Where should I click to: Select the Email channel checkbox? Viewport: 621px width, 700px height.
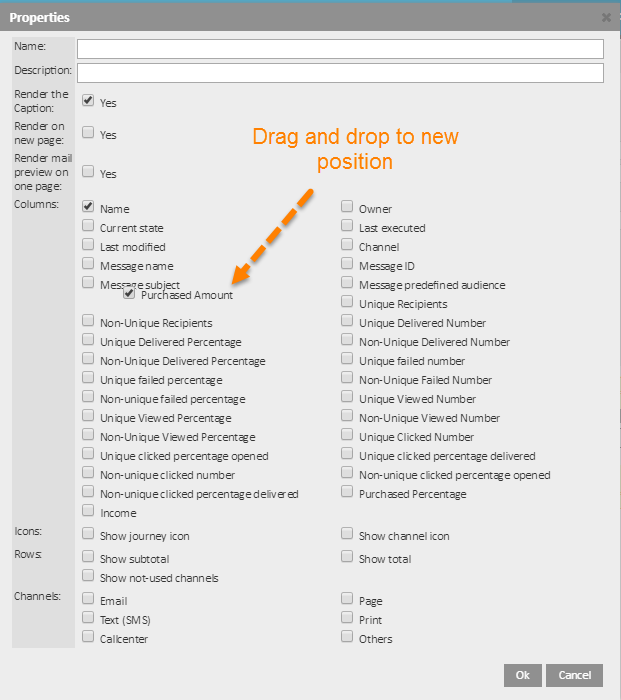[x=88, y=600]
